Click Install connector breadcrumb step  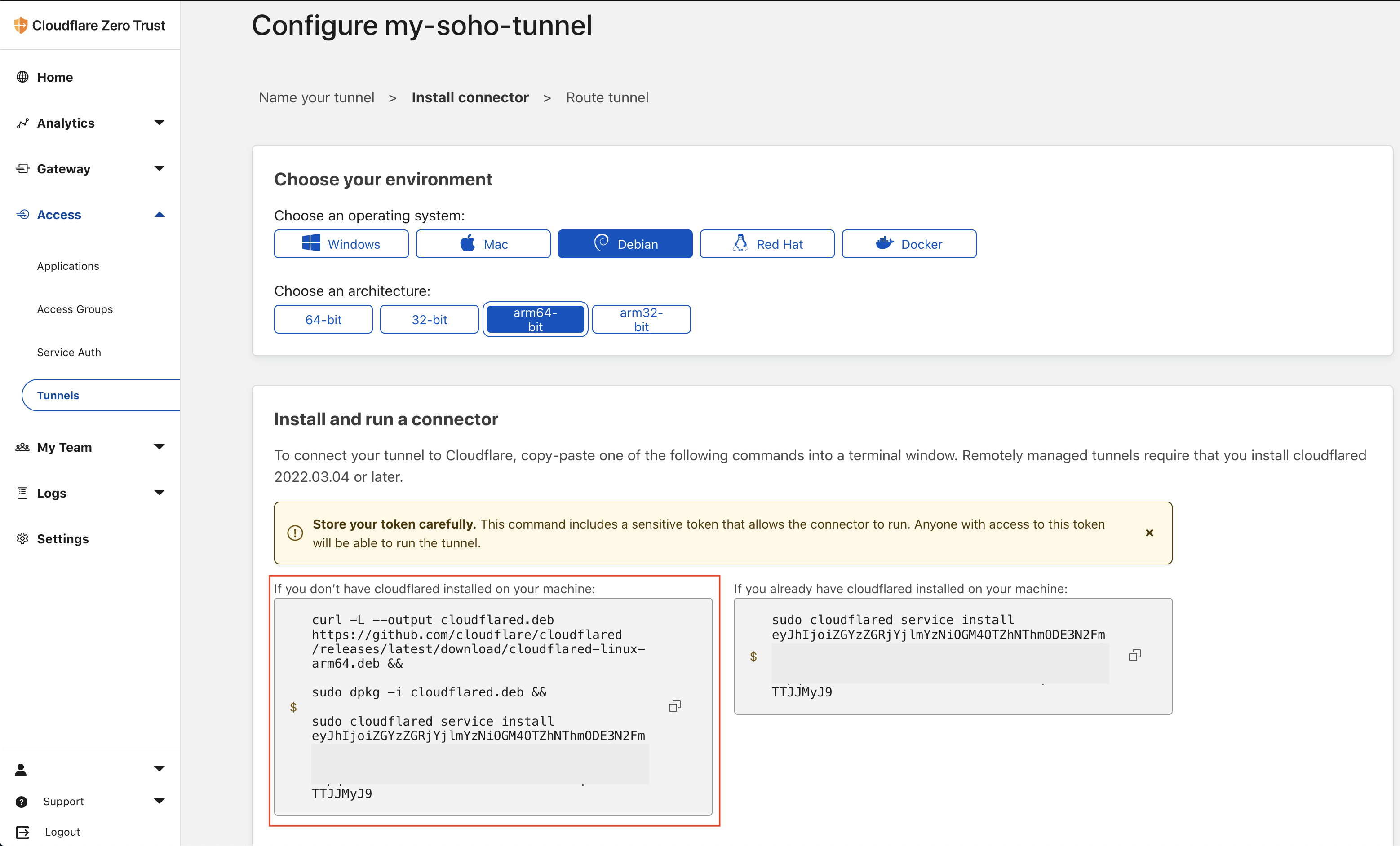[x=470, y=97]
